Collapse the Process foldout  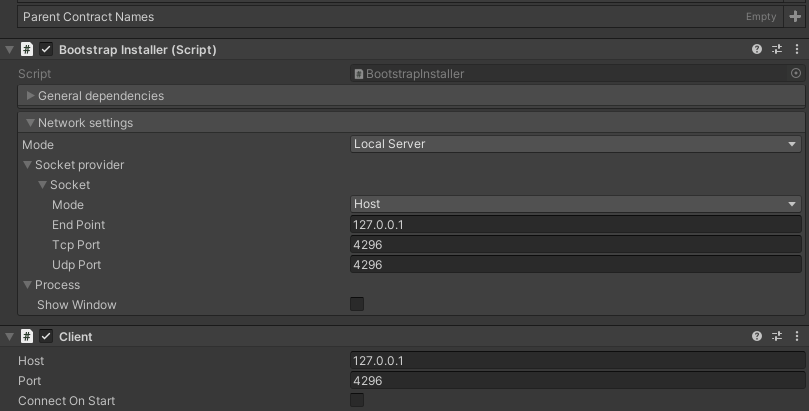[27, 285]
